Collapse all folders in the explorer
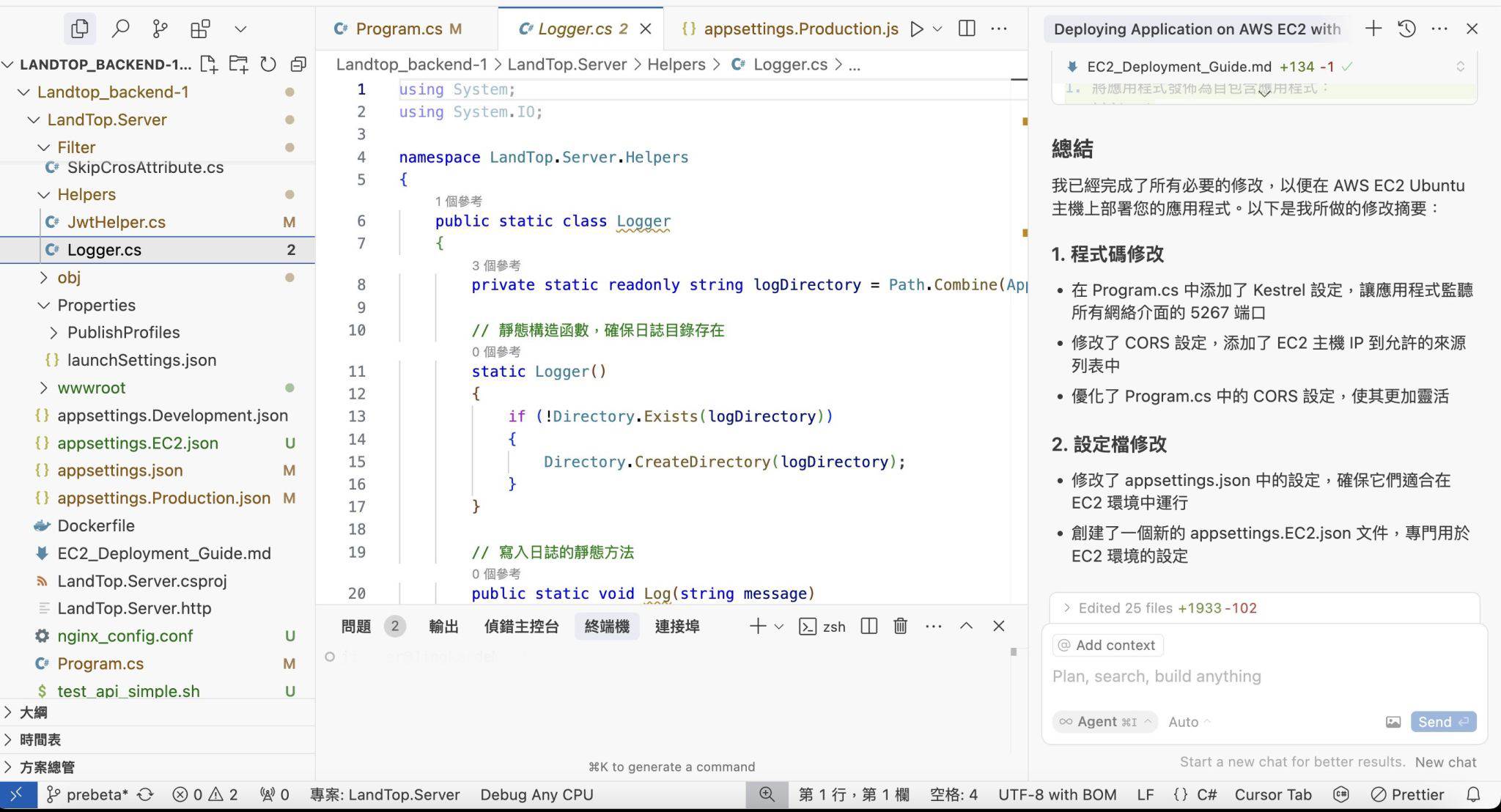The height and width of the screenshot is (812, 1501). 298,64
